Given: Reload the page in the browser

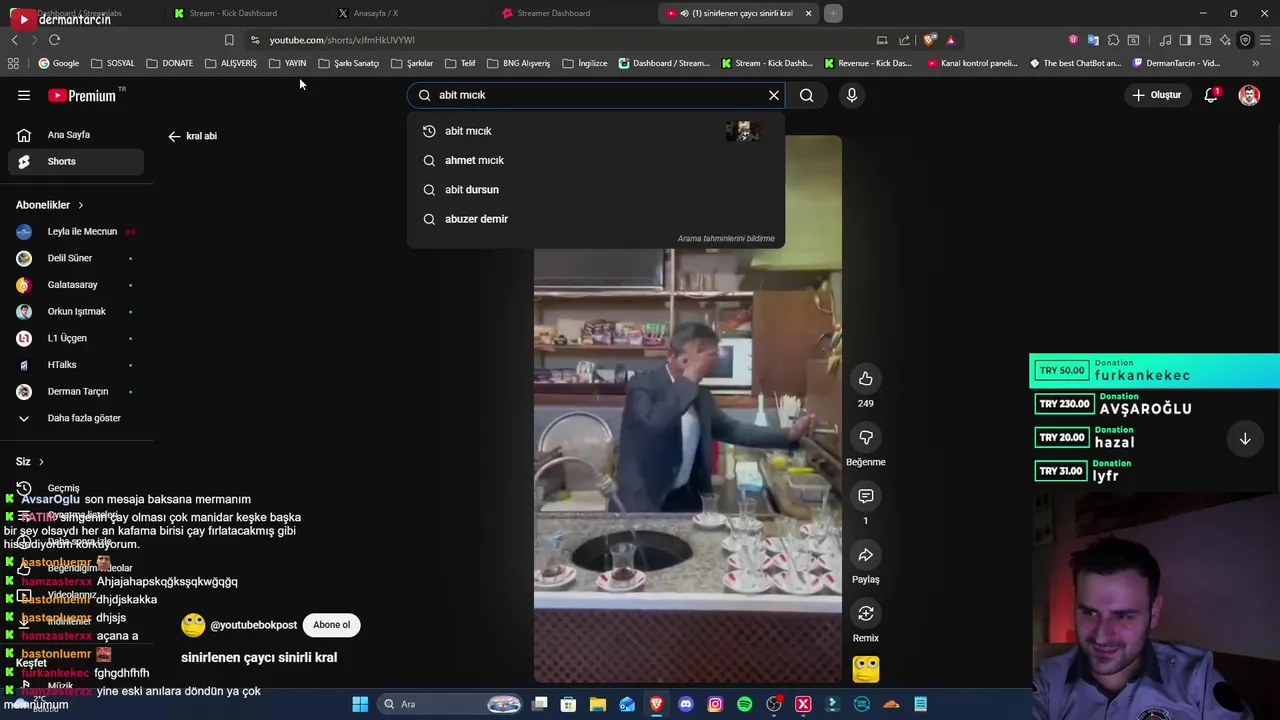Looking at the screenshot, I should point(54,40).
